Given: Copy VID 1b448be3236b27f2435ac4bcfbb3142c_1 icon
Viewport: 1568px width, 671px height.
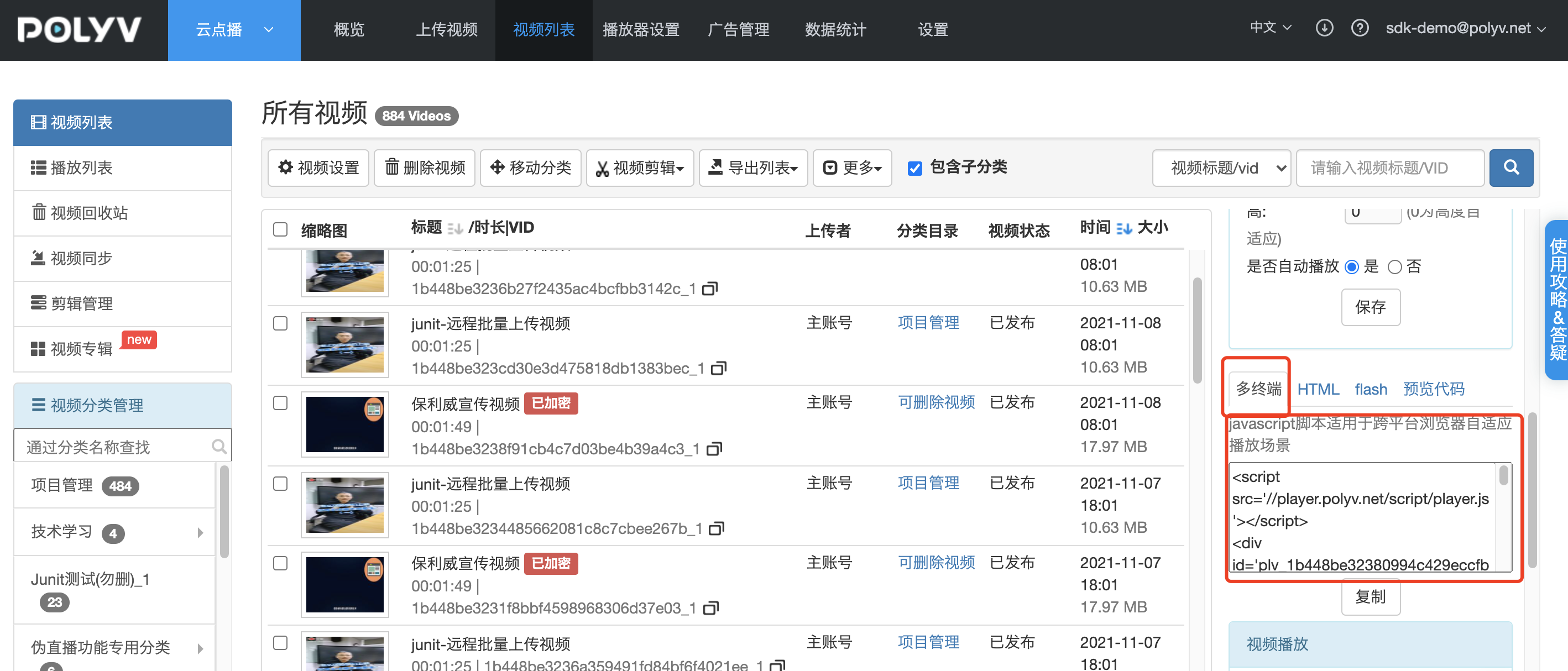Looking at the screenshot, I should coord(710,289).
